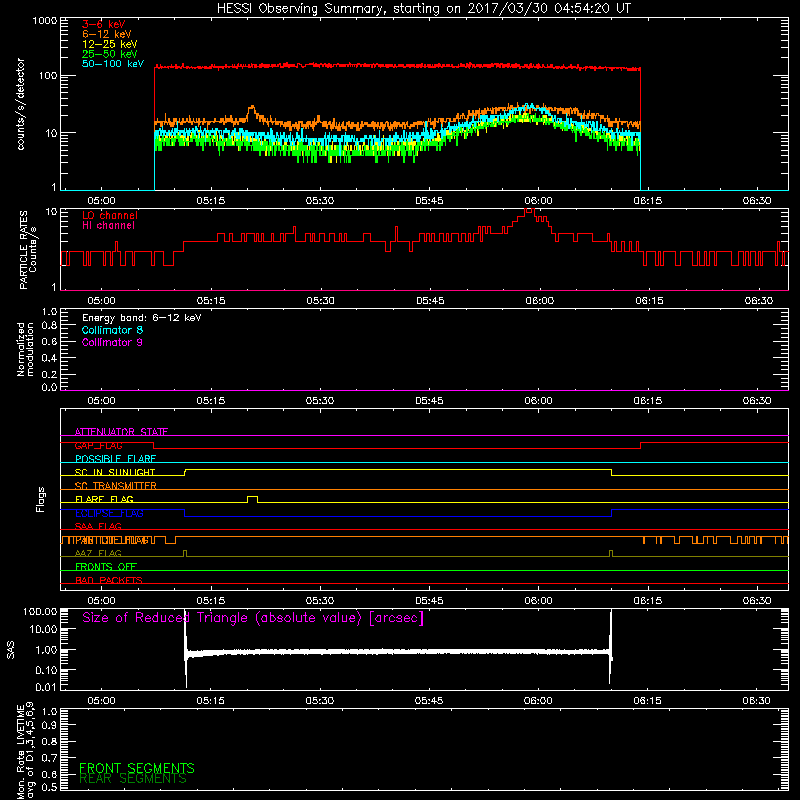Click the HI channel legend label
Viewport: 800px width, 800px height.
(x=108, y=226)
